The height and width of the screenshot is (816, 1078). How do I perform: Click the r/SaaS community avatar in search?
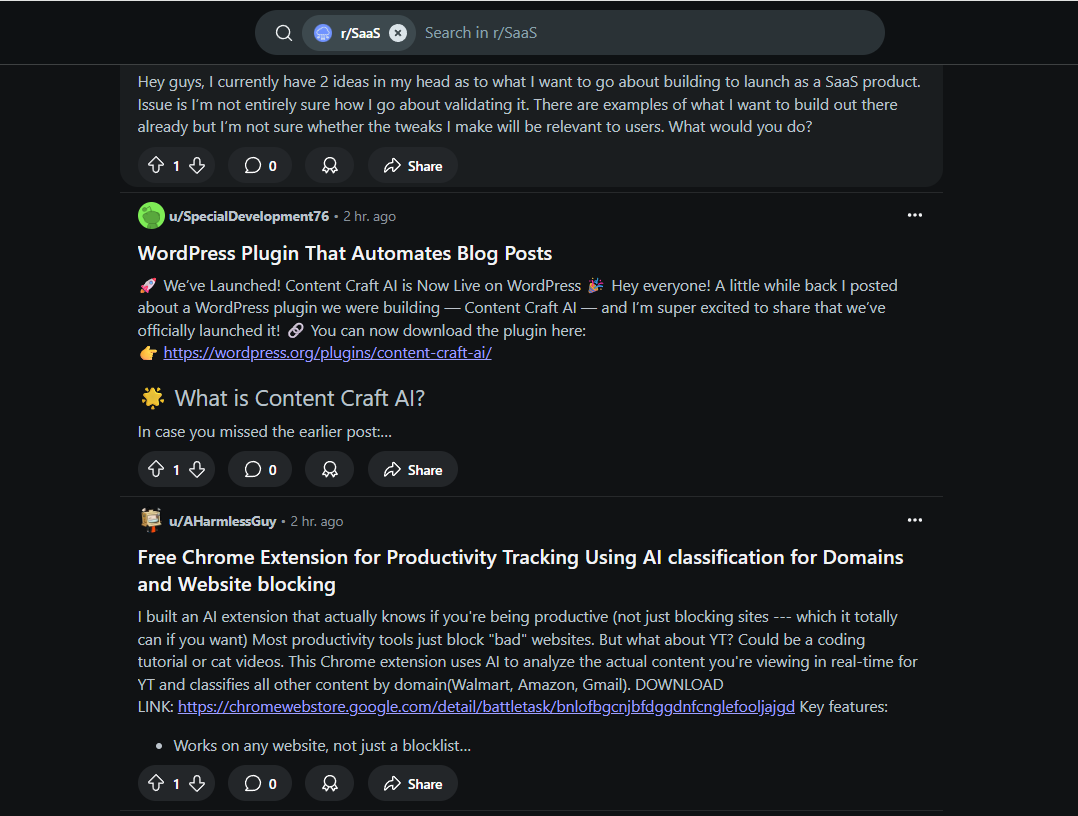click(323, 33)
